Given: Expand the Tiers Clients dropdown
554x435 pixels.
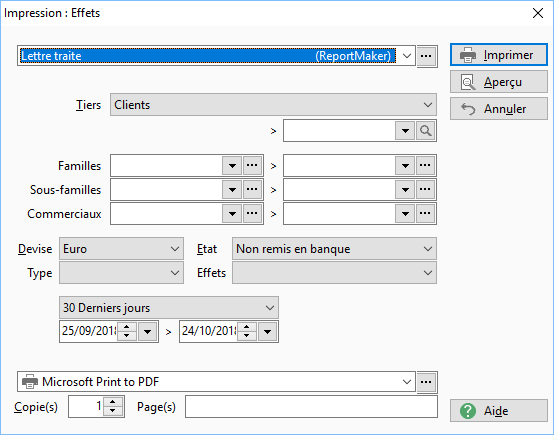Looking at the screenshot, I should 273,105.
